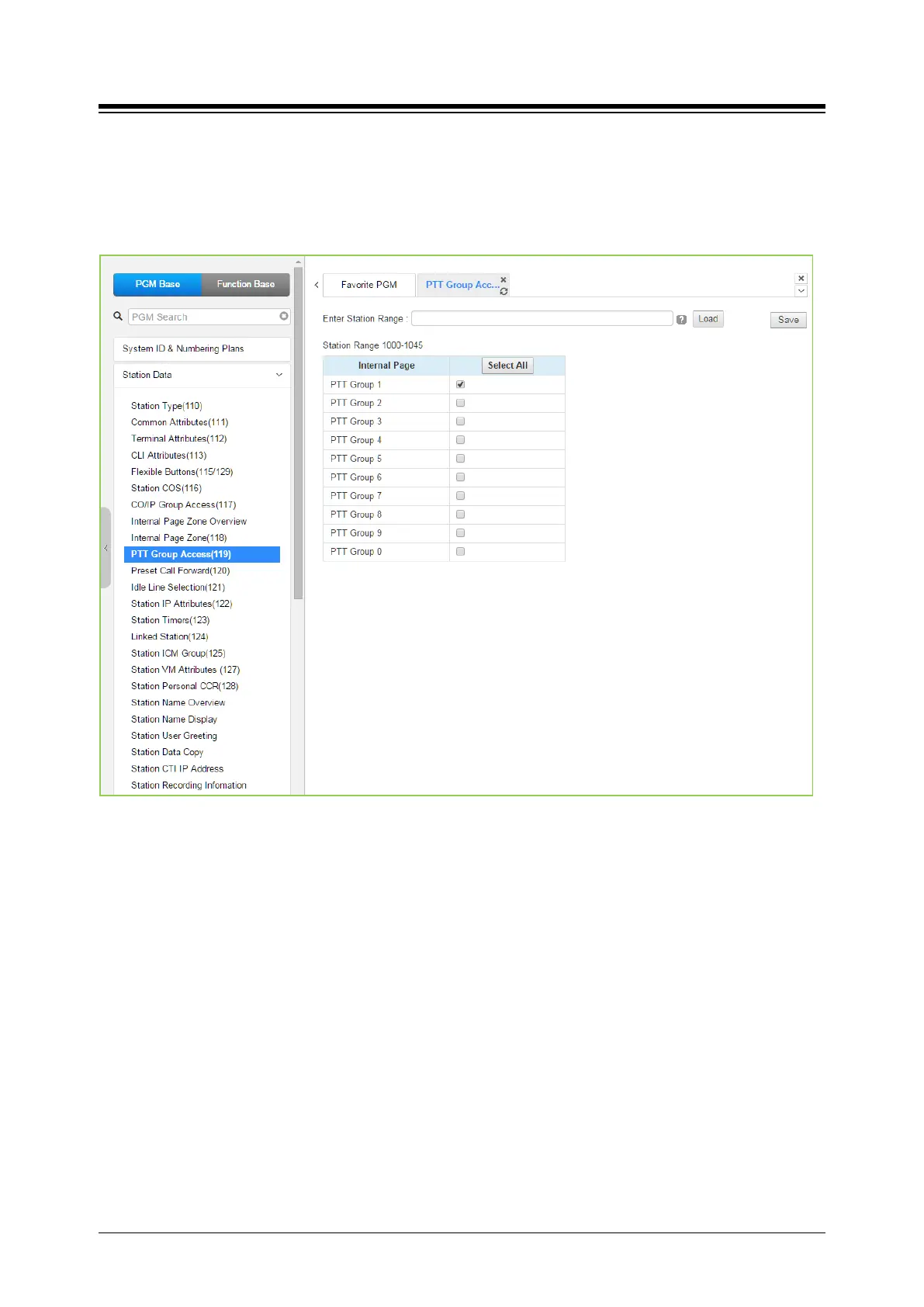Switch to the Function Base tab
Viewport: 924px width, 1307px height.
246,284
